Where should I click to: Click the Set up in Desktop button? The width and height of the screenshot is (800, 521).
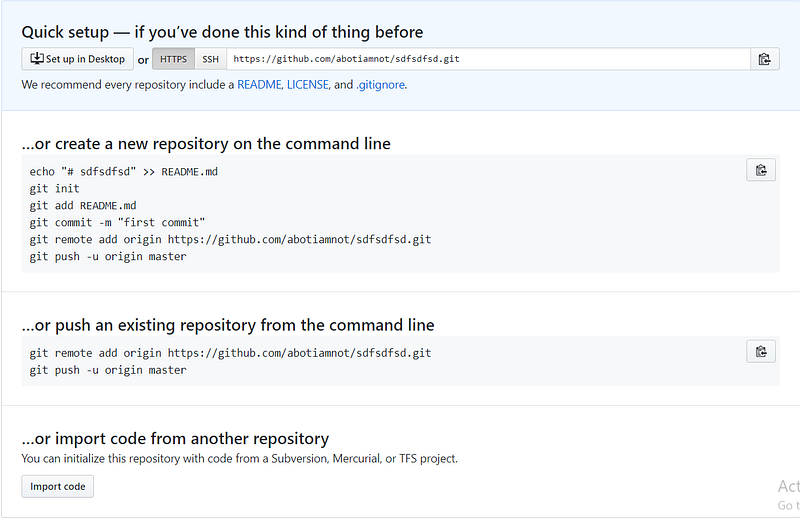pos(77,59)
